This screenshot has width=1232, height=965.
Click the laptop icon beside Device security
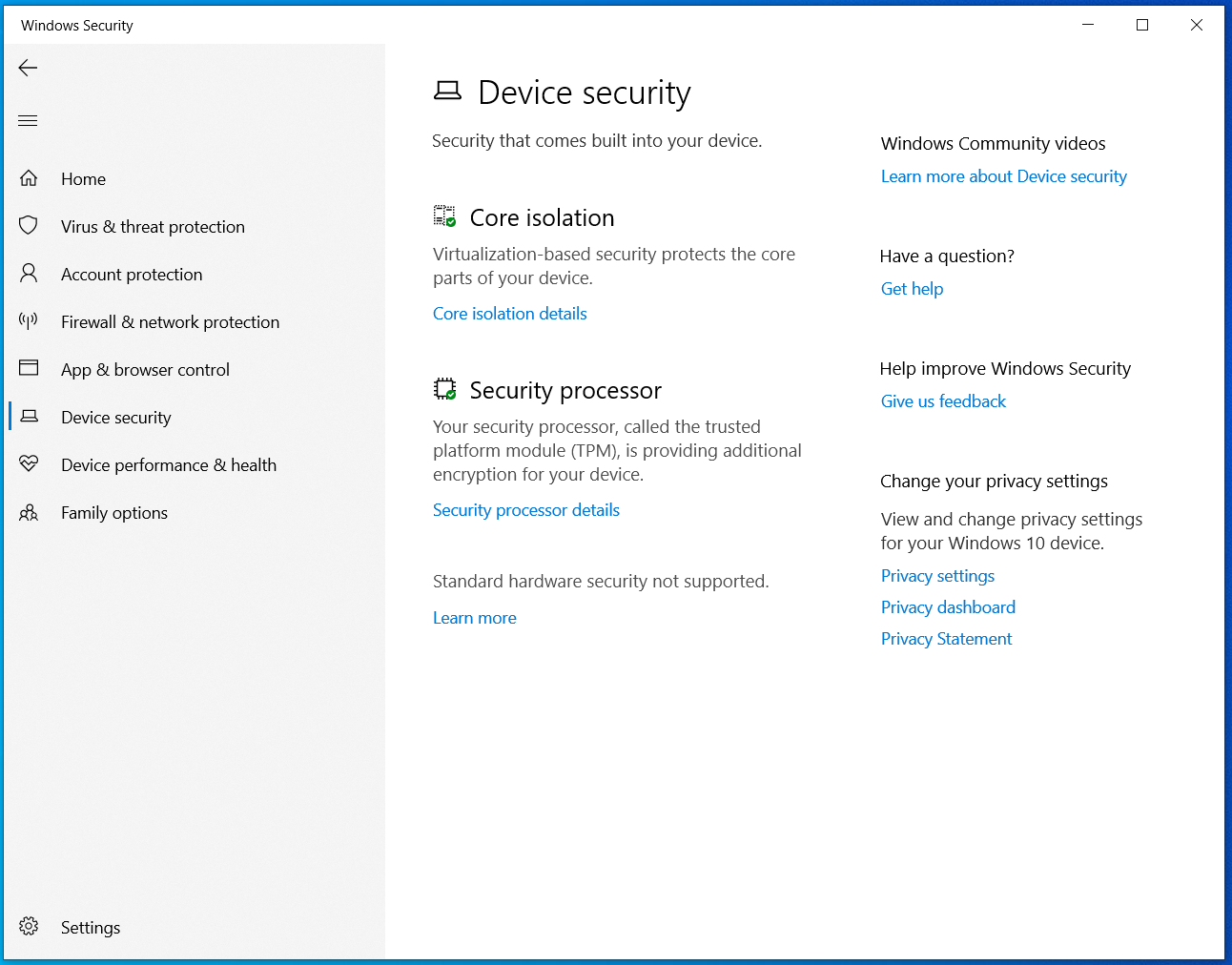click(29, 417)
